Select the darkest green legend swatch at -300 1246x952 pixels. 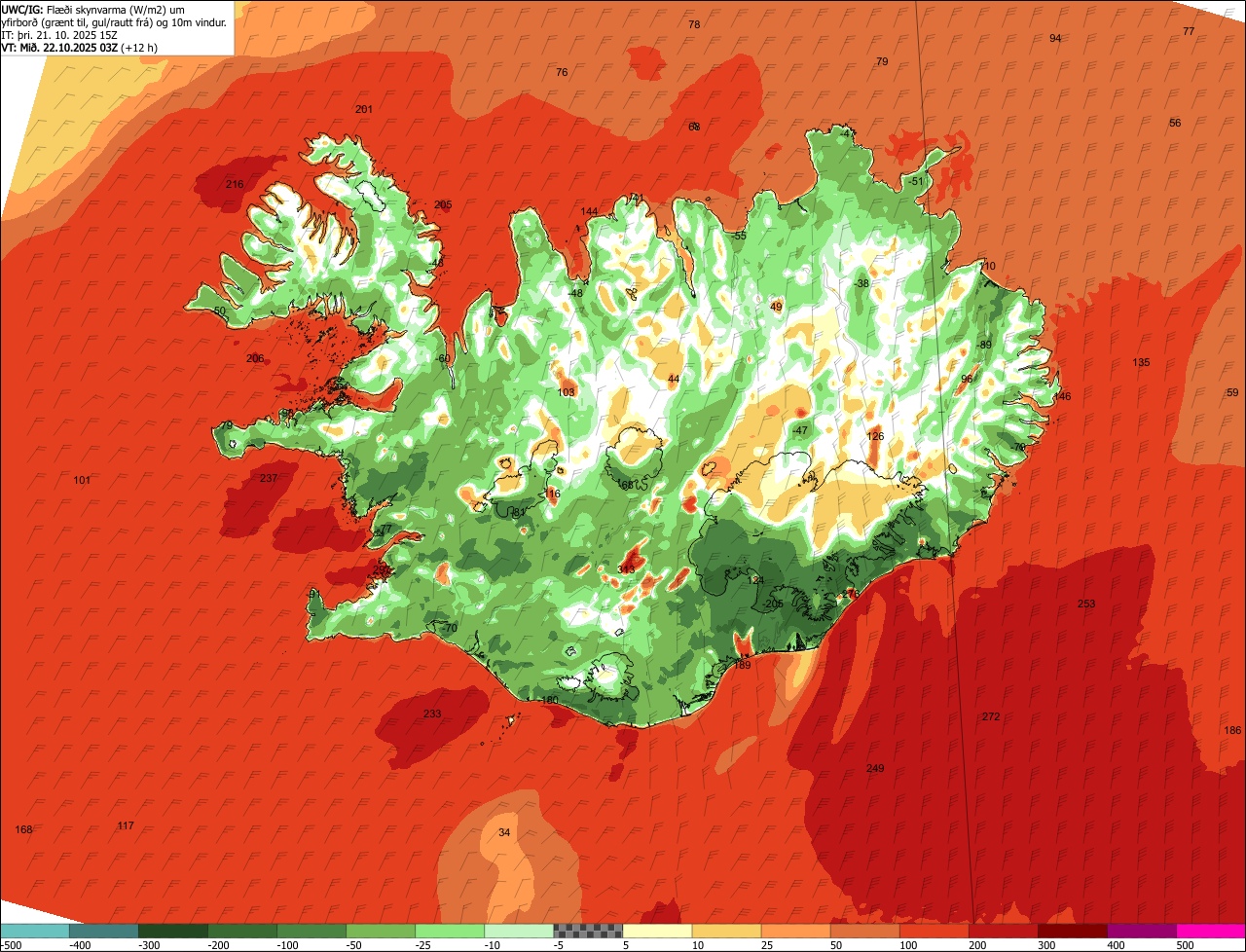tap(172, 931)
